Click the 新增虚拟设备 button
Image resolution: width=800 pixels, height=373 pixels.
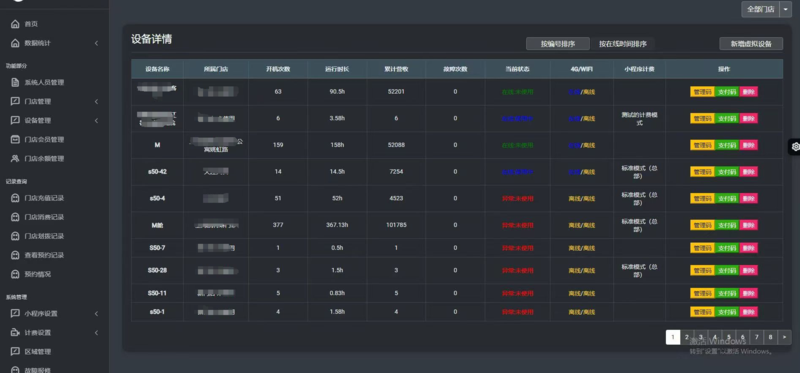point(751,44)
